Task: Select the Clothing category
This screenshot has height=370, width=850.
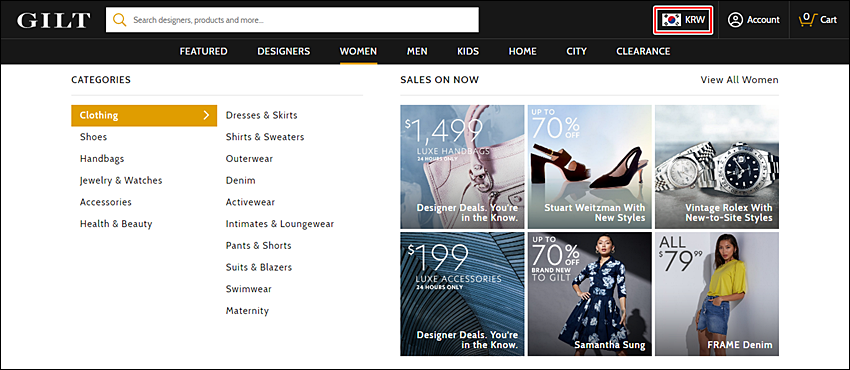Action: (x=144, y=115)
